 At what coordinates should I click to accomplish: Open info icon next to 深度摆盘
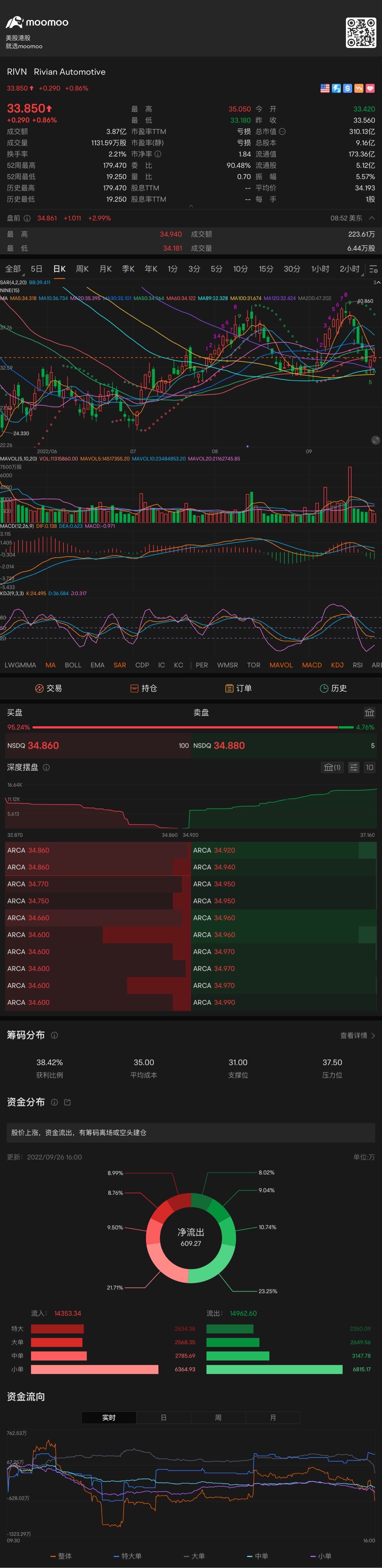coord(46,768)
